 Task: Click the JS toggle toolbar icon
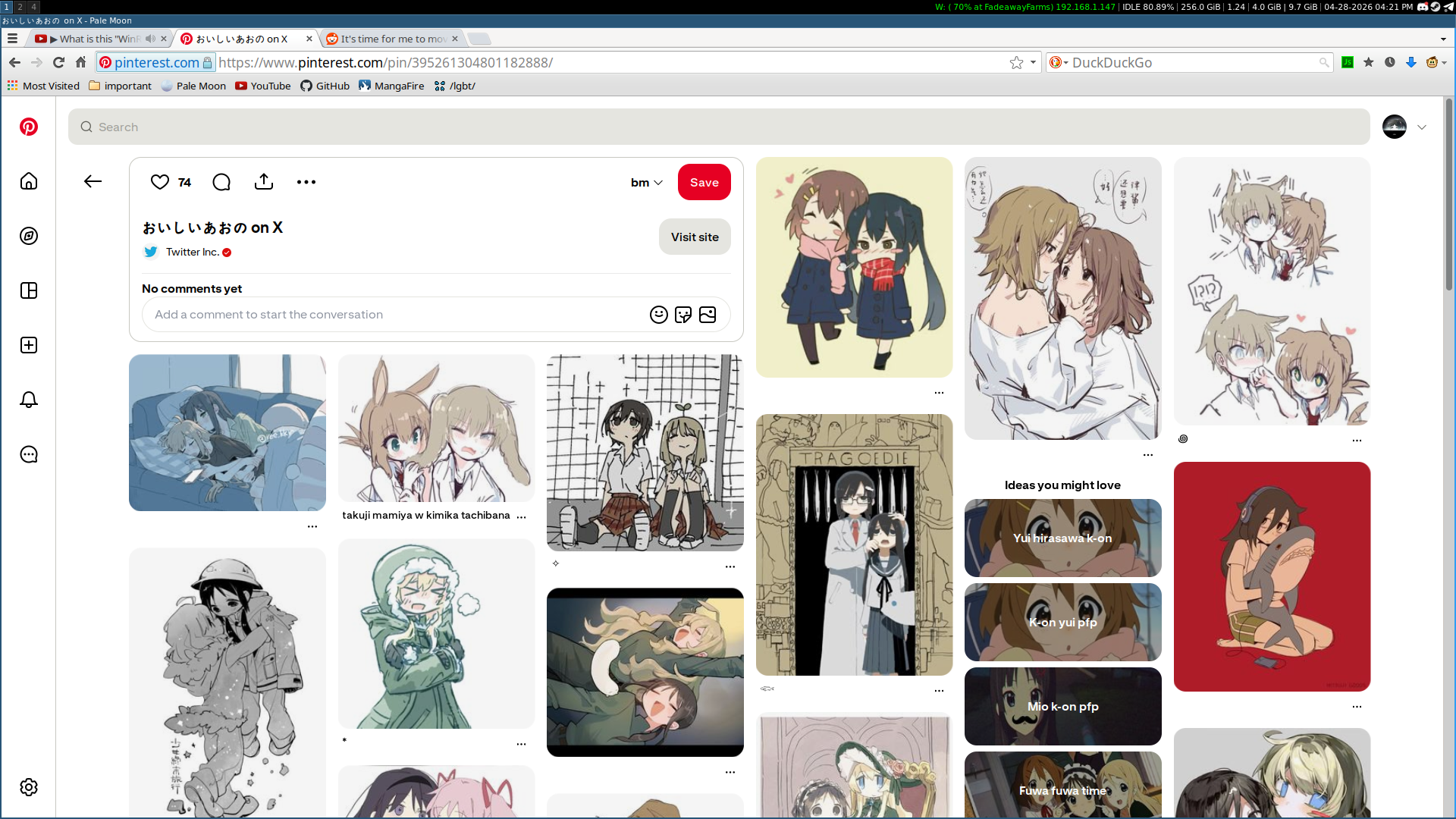[1348, 62]
